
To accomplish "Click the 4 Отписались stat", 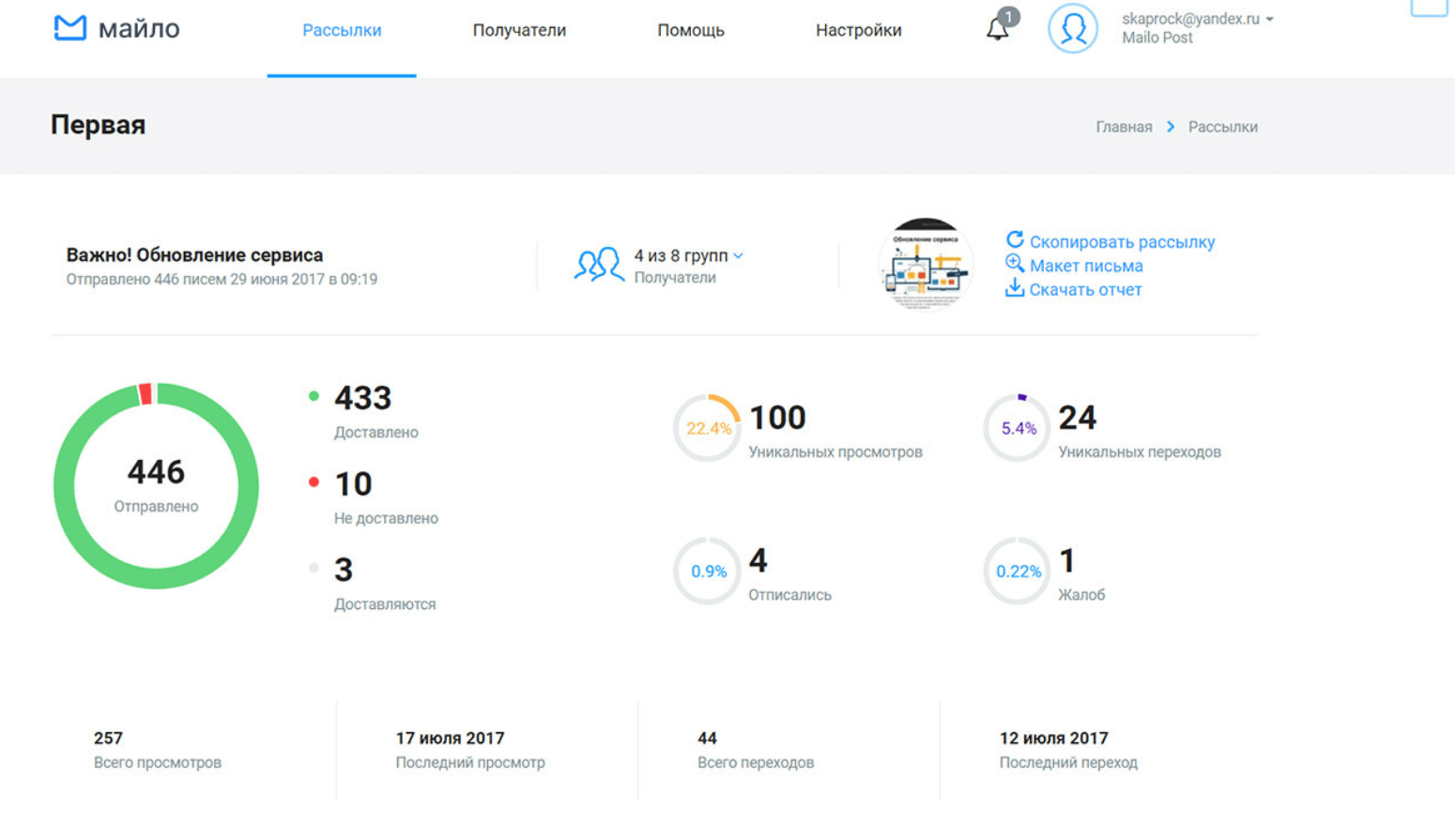I will 789,574.
